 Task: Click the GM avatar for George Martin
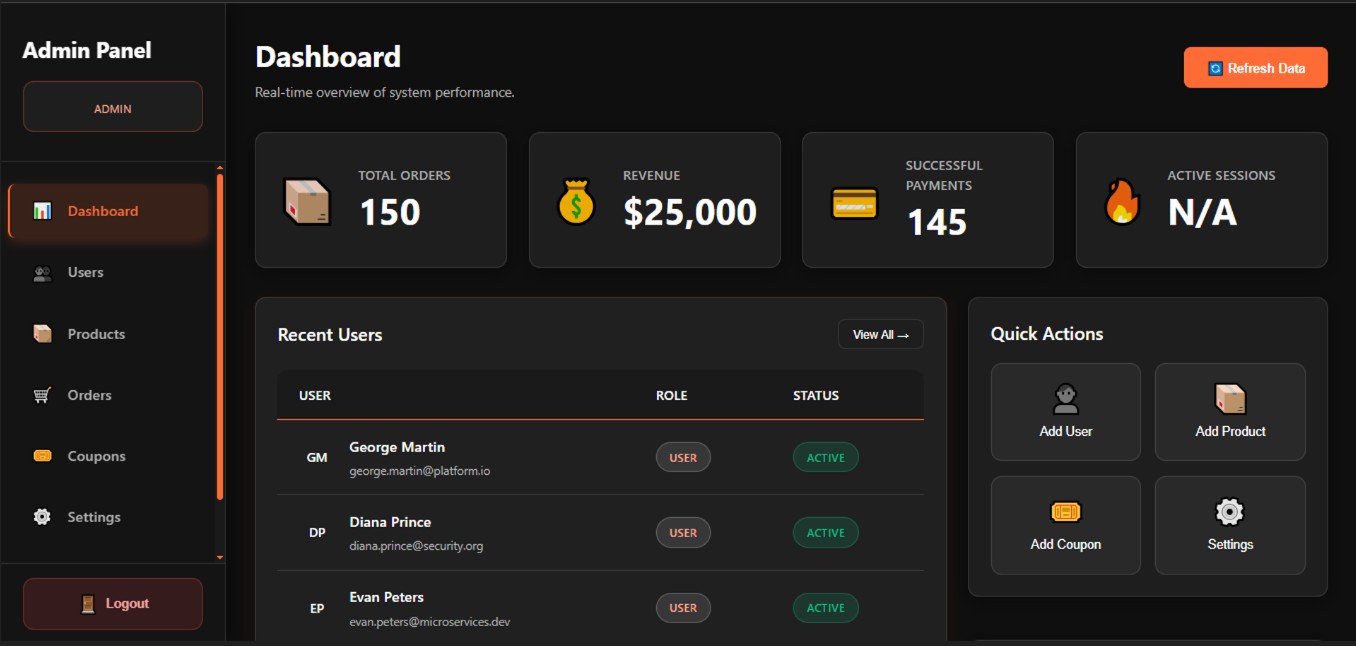tap(317, 457)
